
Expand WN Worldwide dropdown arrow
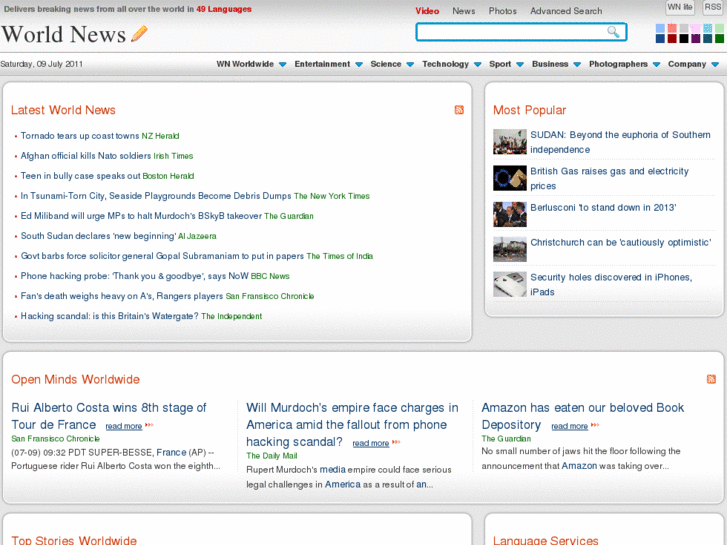282,64
